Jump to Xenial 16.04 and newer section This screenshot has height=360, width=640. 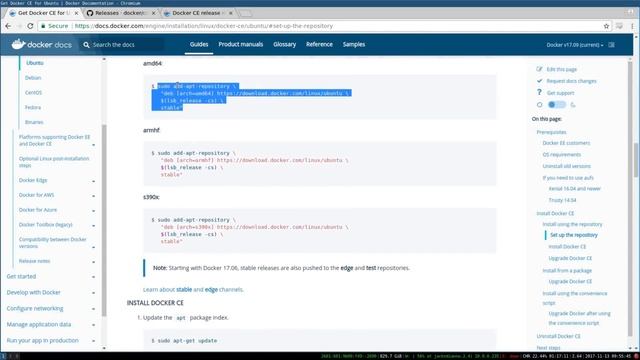pos(575,189)
